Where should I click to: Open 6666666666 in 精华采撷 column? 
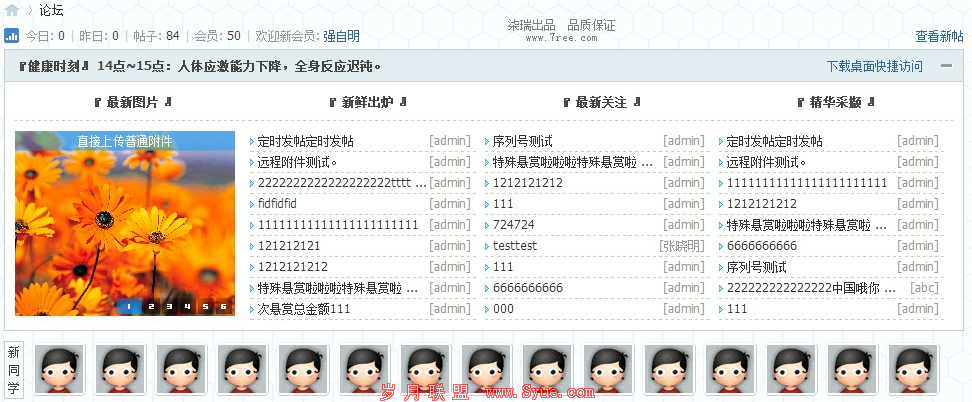pyautogui.click(x=761, y=246)
